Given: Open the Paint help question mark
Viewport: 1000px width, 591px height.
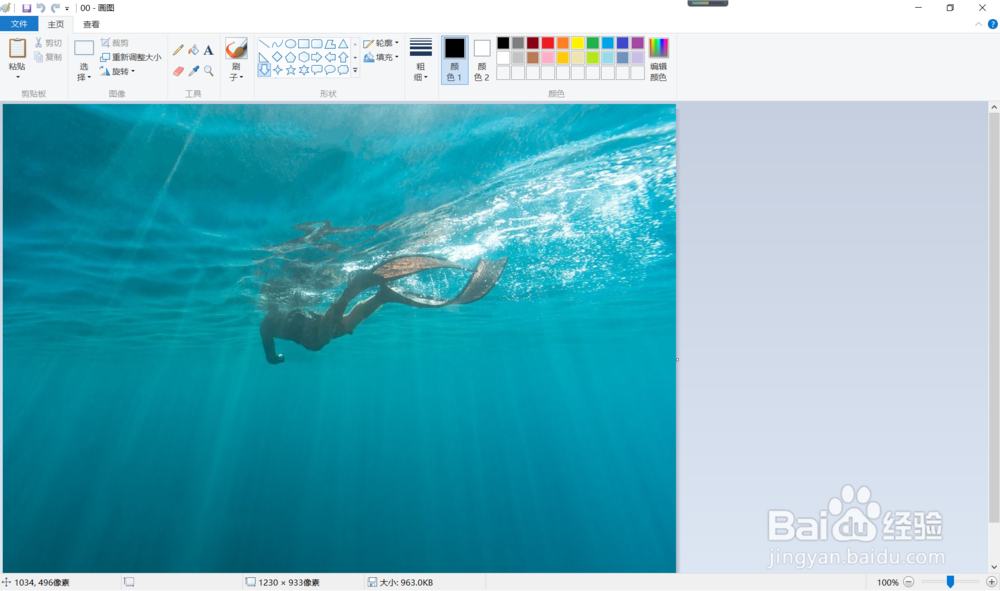Looking at the screenshot, I should coord(992,24).
